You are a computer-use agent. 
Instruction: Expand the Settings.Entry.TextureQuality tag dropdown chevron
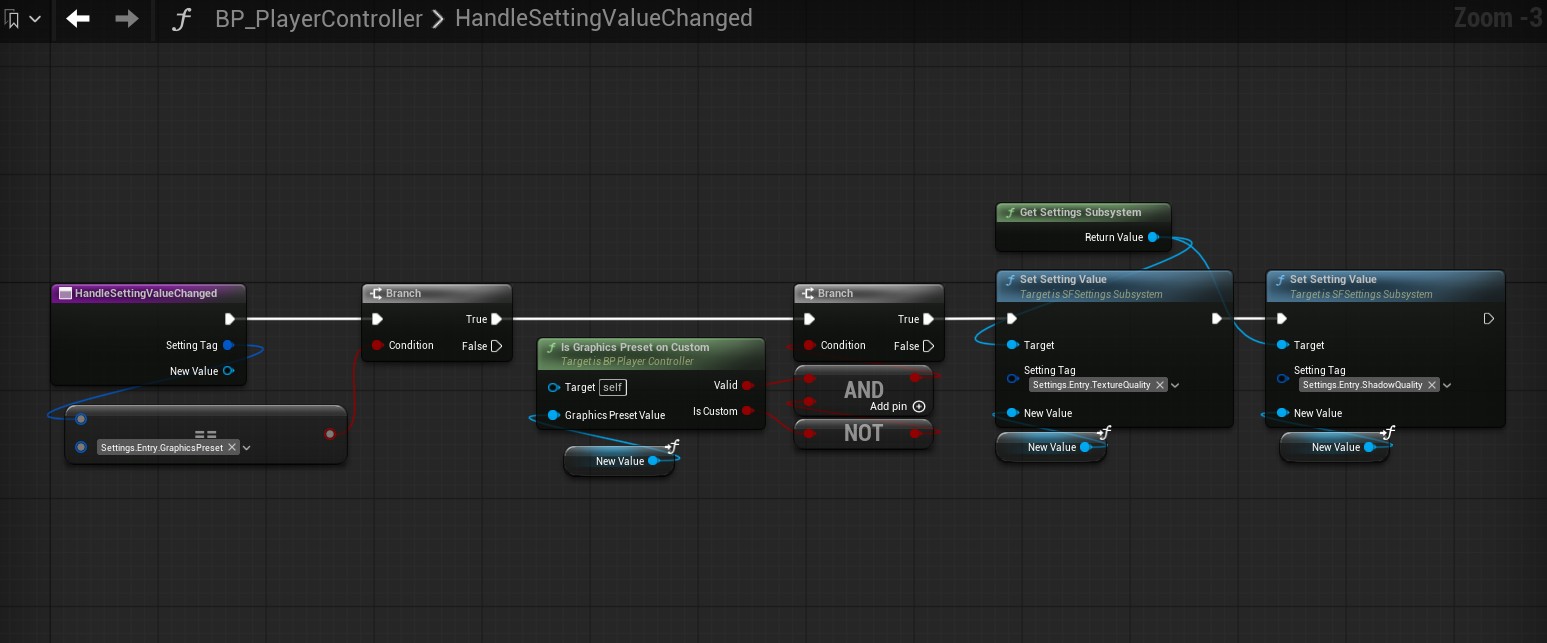1175,386
